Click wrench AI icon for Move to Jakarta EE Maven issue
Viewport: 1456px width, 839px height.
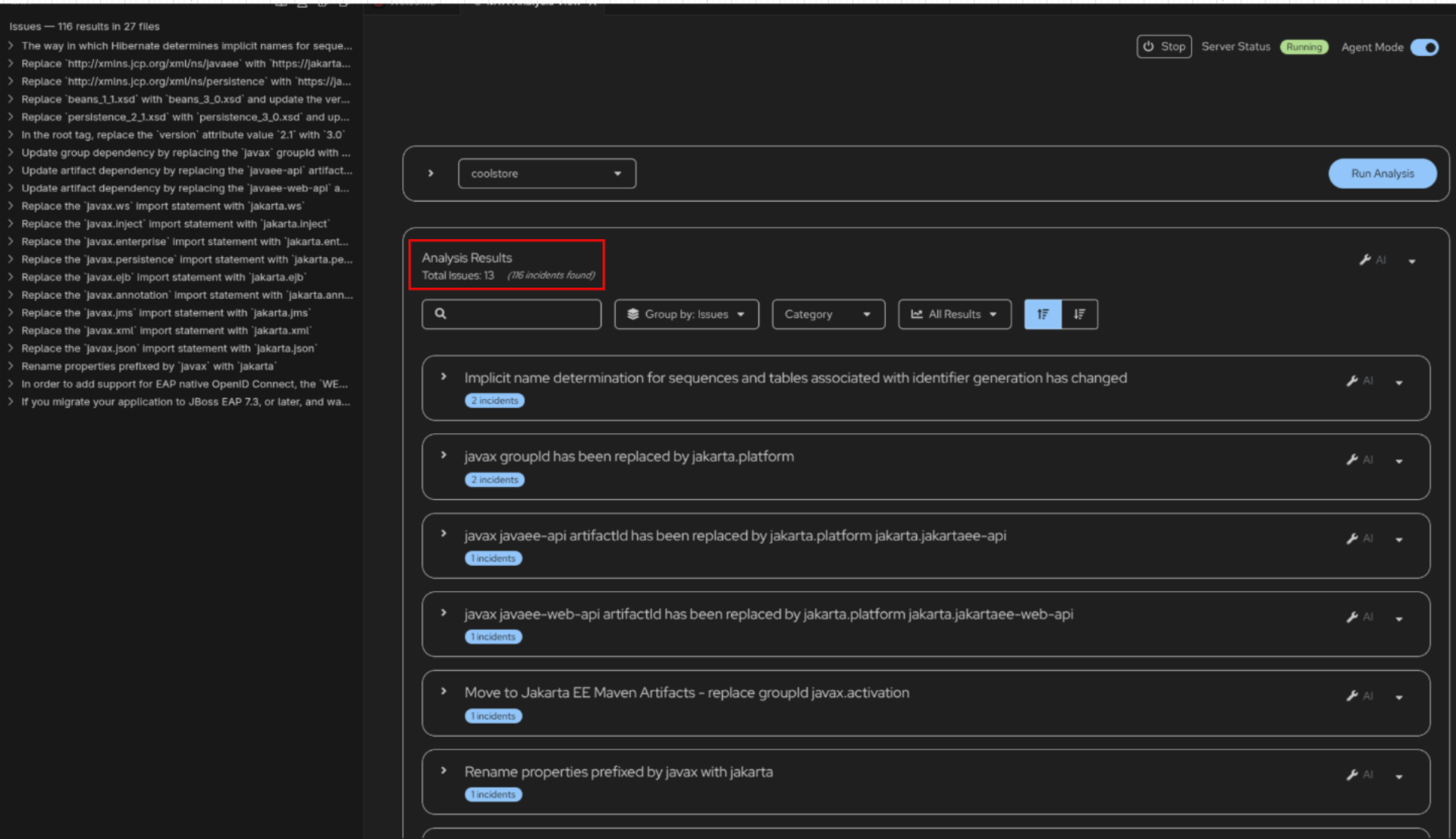1360,696
